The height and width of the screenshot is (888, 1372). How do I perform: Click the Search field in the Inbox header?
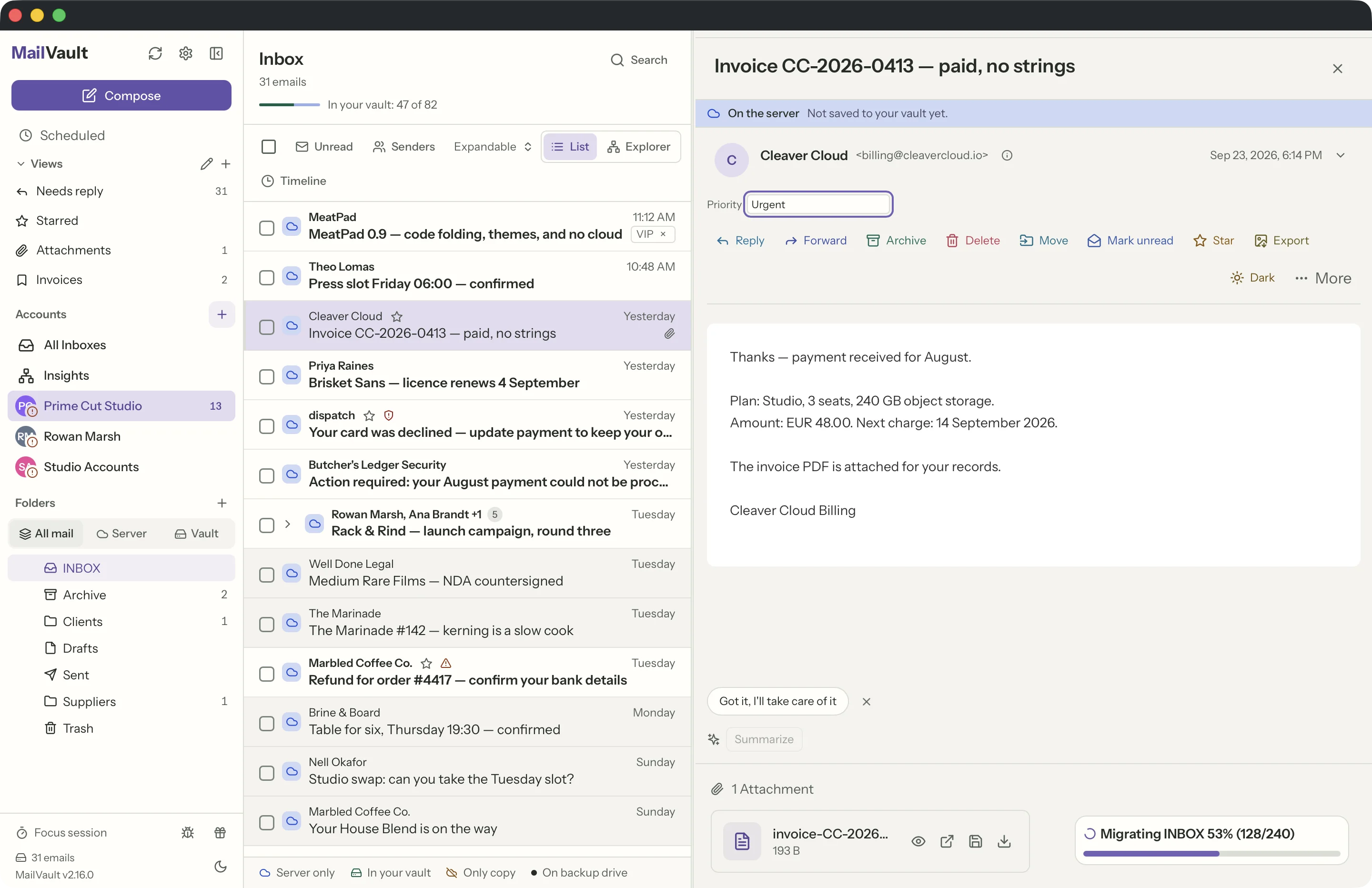[x=639, y=60]
